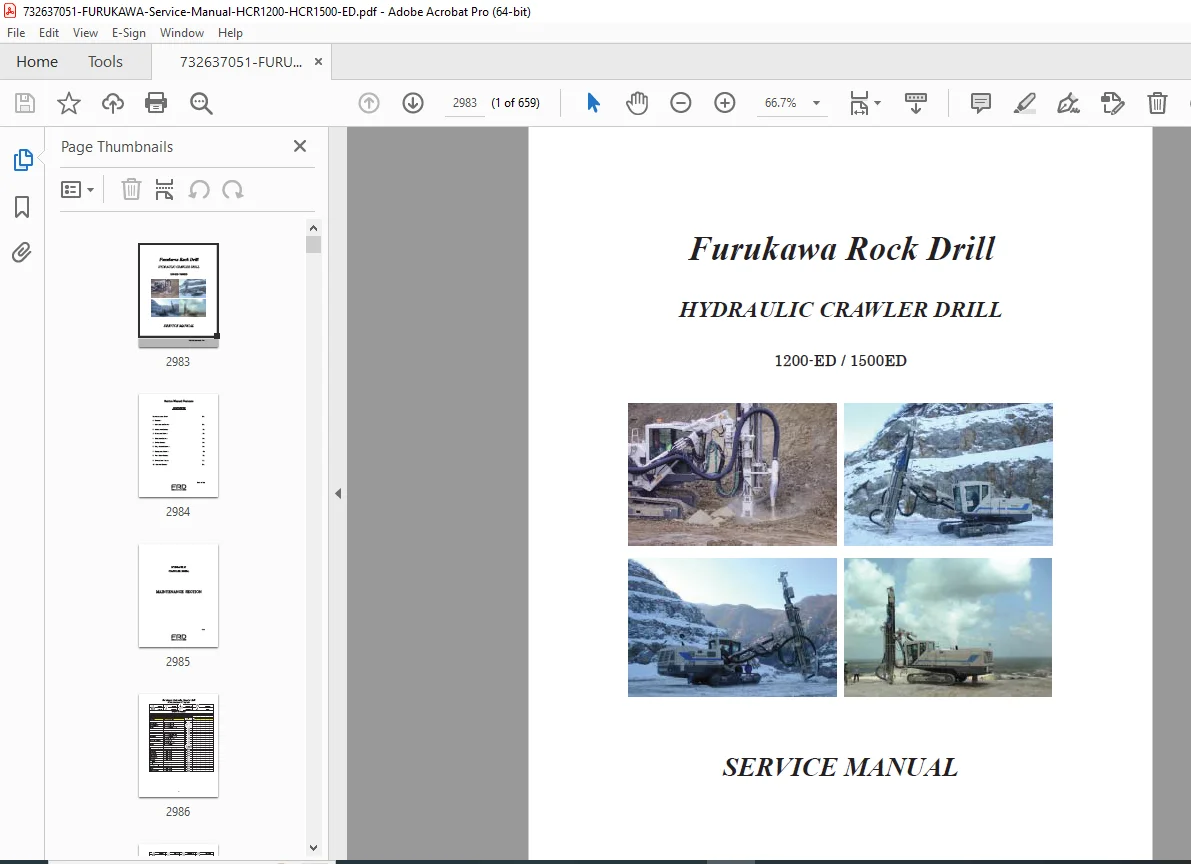Click the stamp tool icon
Viewport: 1191px width, 864px height.
click(x=1112, y=103)
